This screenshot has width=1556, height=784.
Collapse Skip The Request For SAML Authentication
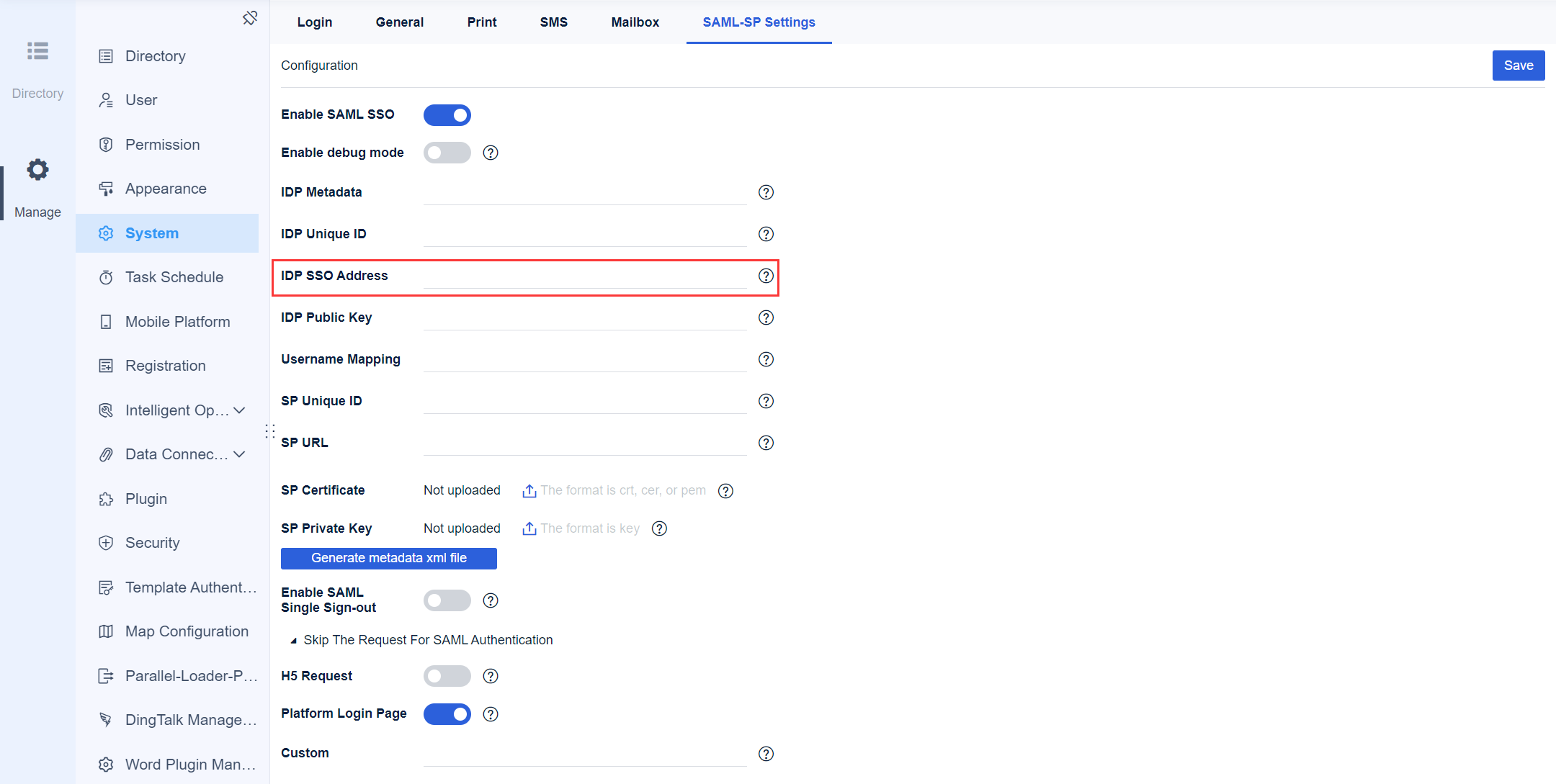click(294, 639)
